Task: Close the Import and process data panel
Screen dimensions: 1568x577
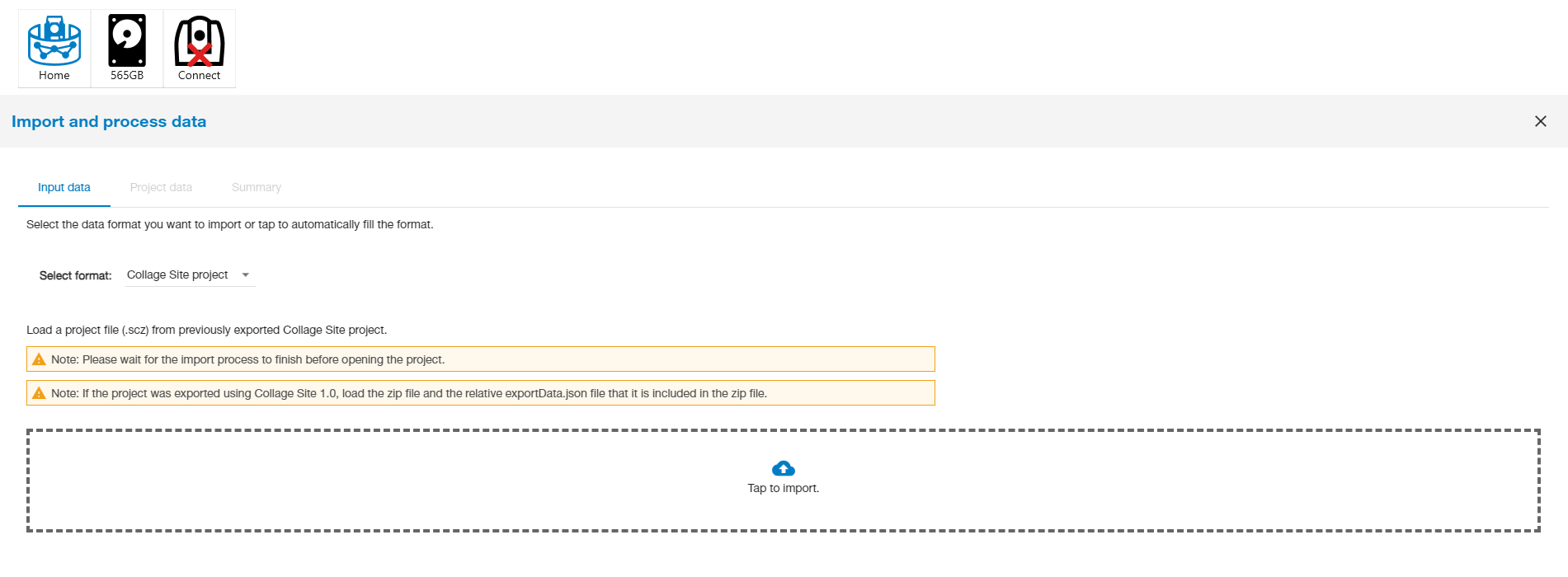Action: [x=1540, y=121]
